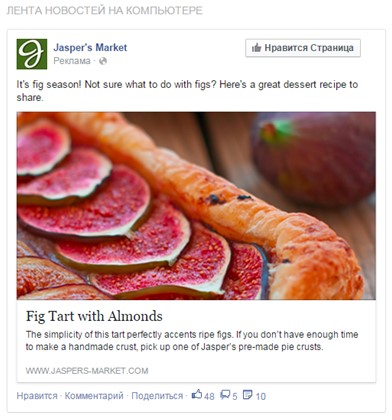Click the thumbs-up icon next to 48
This screenshot has height=420, width=392.
(x=197, y=395)
